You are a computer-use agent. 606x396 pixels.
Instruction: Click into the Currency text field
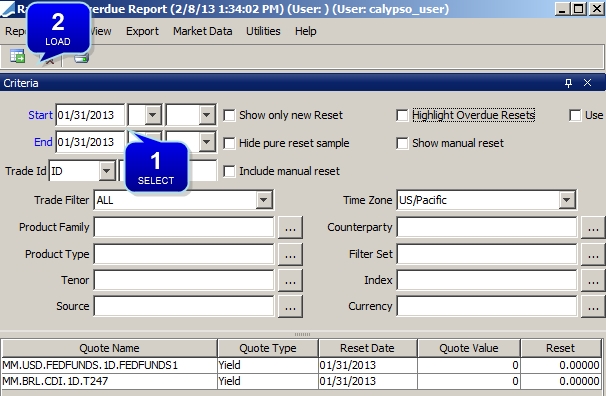tap(487, 306)
